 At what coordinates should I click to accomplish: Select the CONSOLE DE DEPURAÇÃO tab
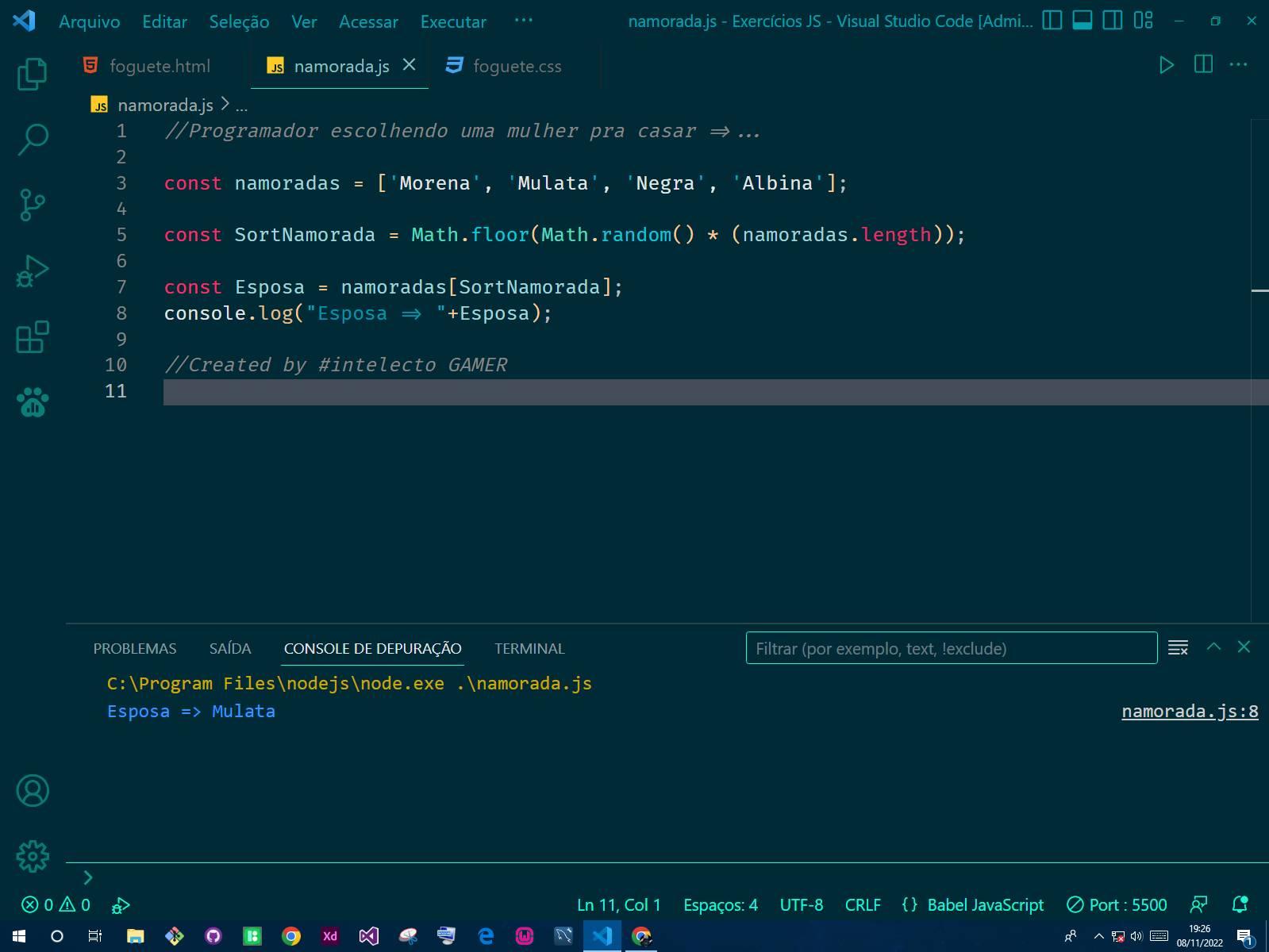372,648
